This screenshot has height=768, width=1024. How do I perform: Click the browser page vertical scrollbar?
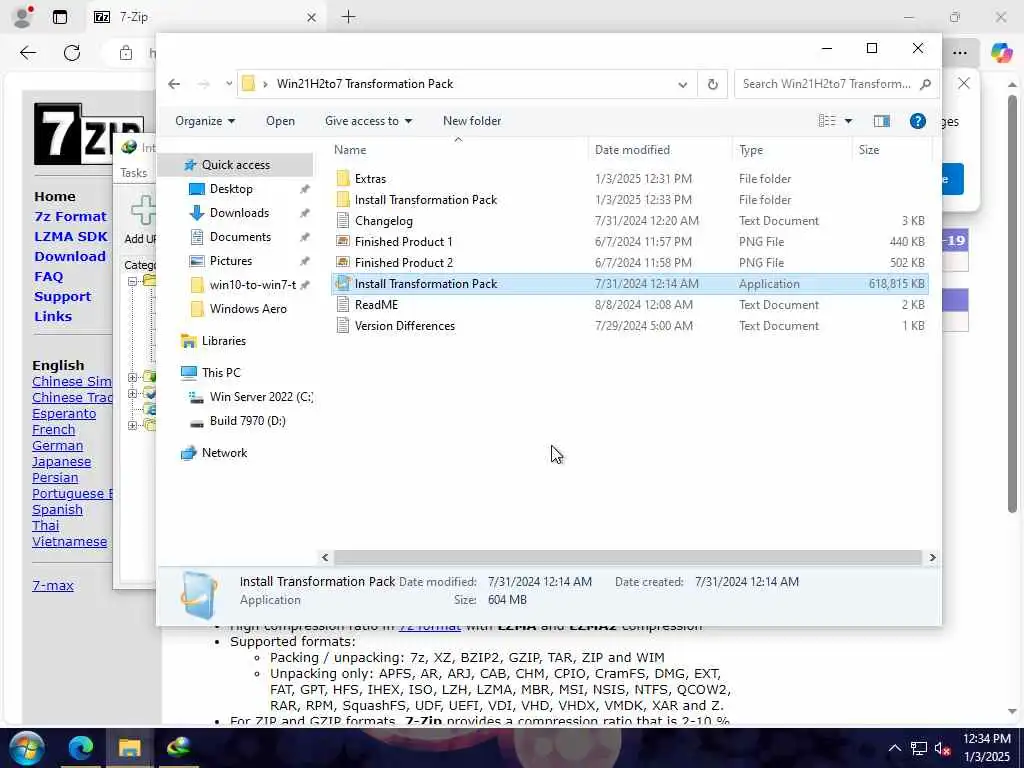point(1012,304)
